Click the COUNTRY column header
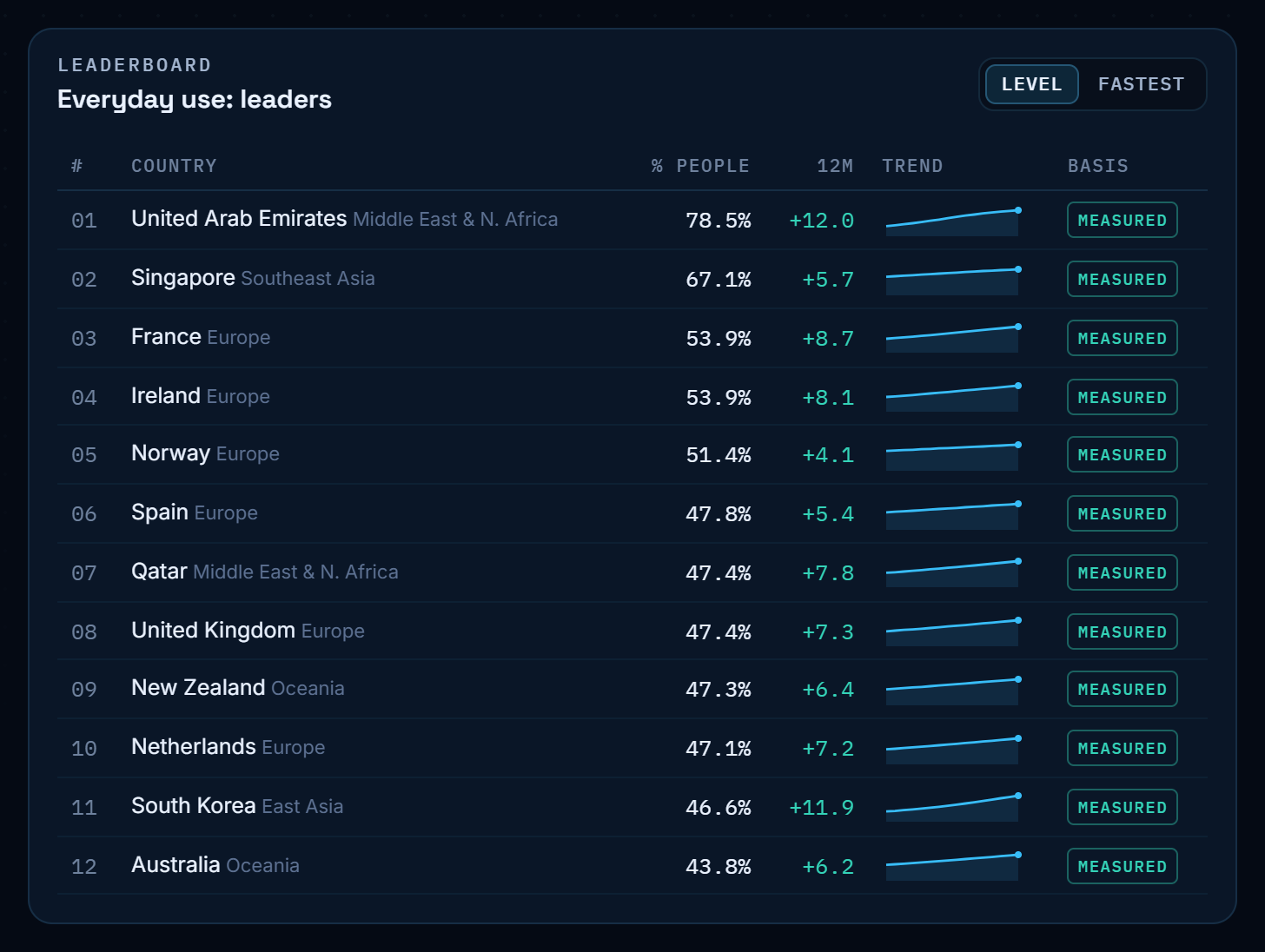This screenshot has height=952, width=1265. pos(174,166)
